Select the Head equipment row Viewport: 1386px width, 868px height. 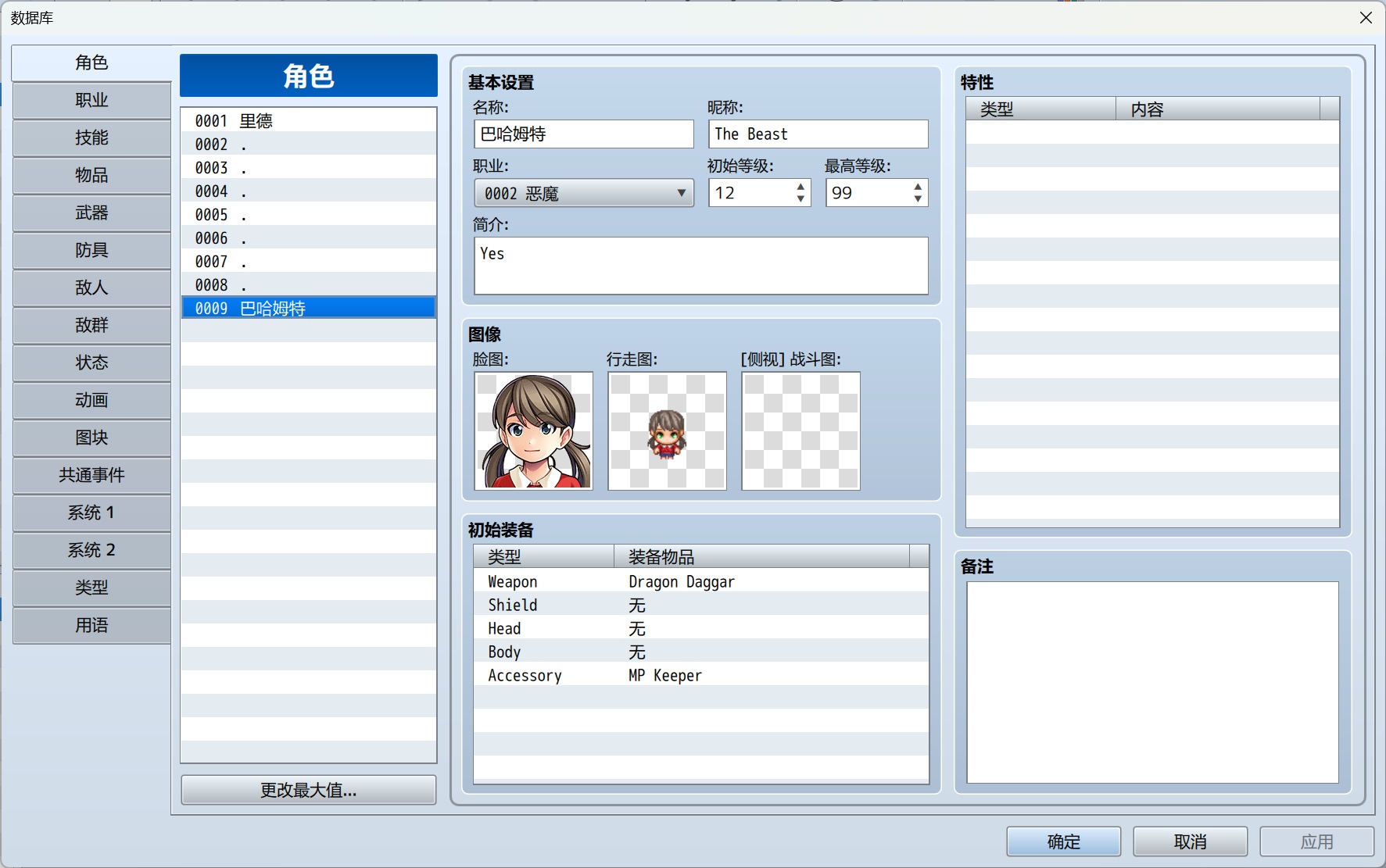click(x=701, y=628)
